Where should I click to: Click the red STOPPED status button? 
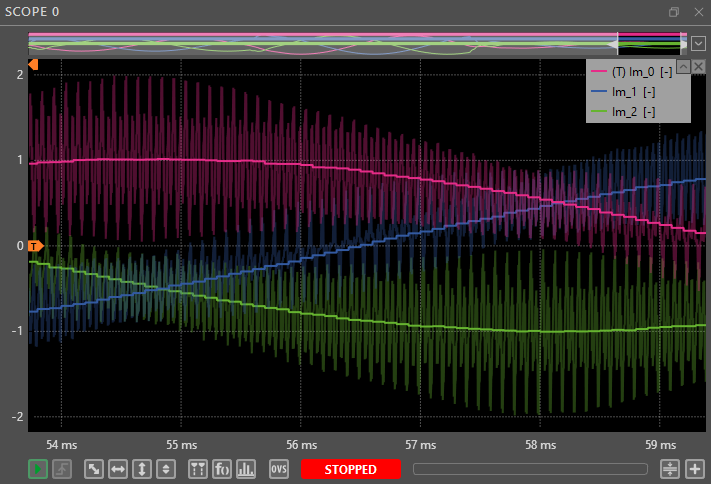point(350,469)
